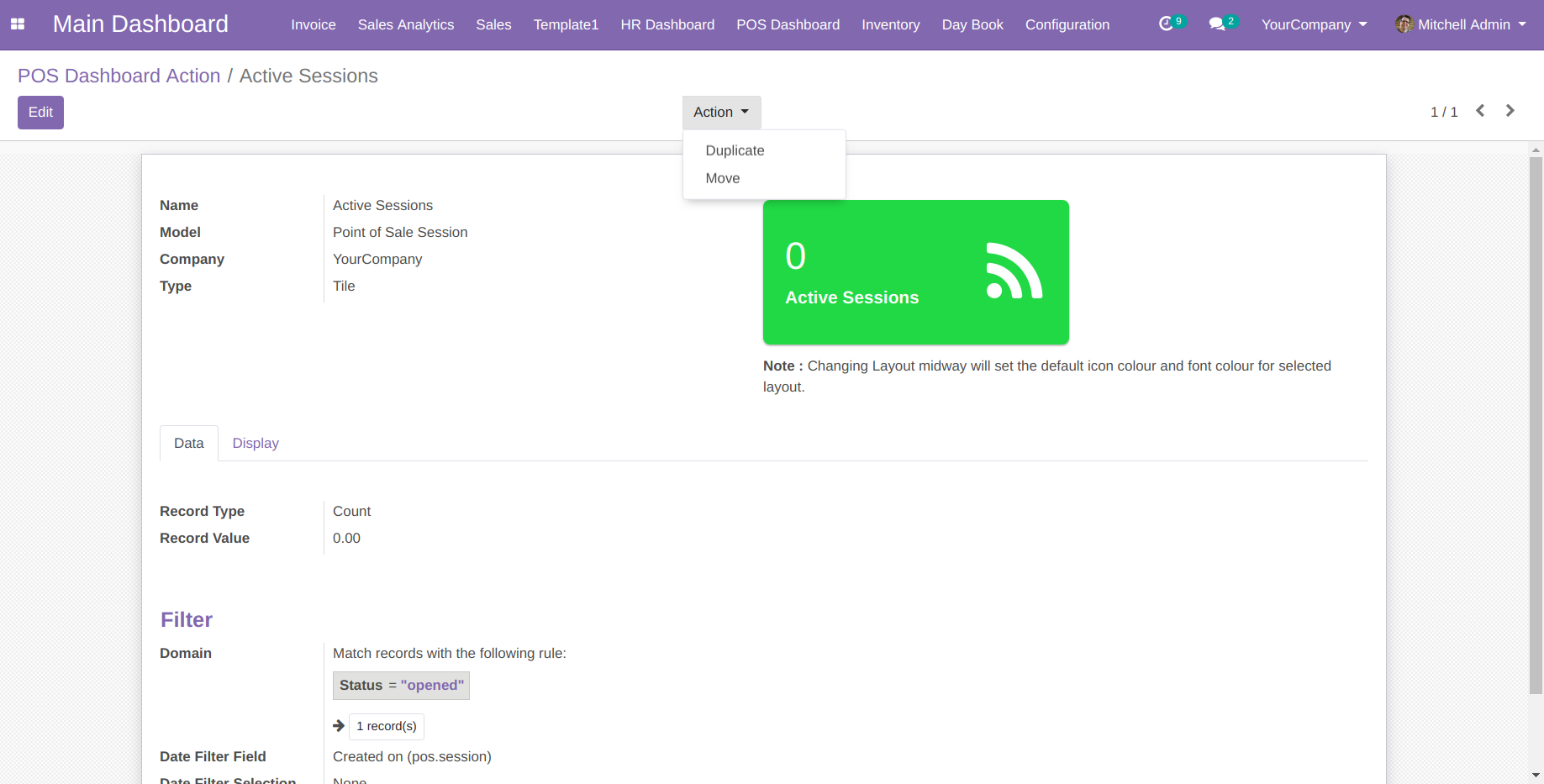This screenshot has width=1544, height=784.
Task: Click the Edit button
Action: point(40,112)
